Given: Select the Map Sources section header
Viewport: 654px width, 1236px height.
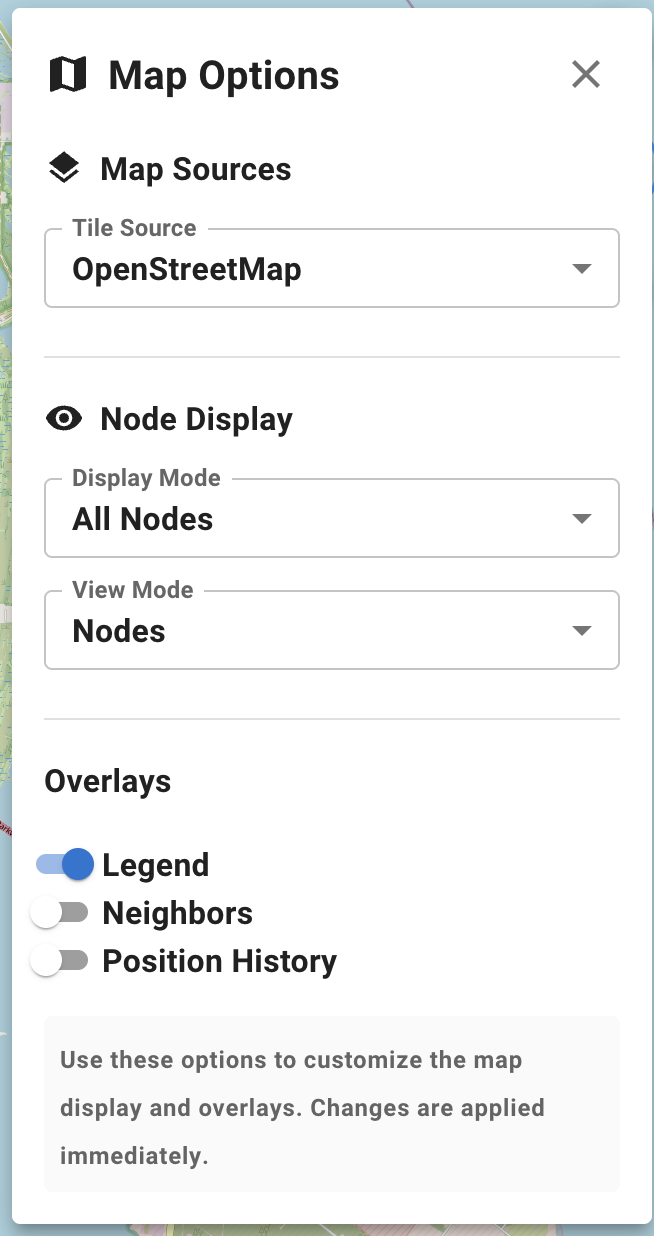Looking at the screenshot, I should coord(195,168).
